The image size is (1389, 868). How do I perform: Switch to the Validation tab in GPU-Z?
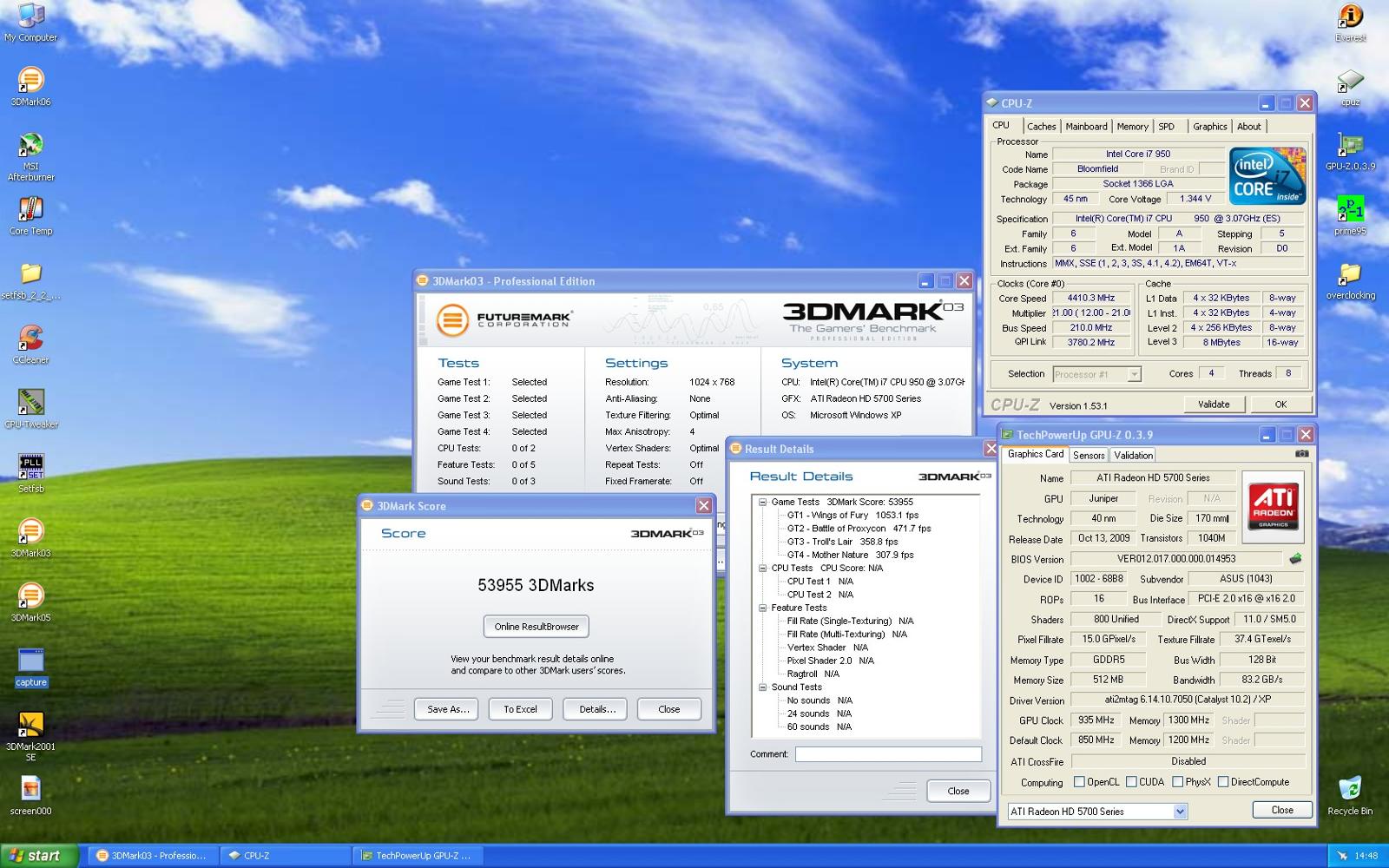click(1133, 456)
